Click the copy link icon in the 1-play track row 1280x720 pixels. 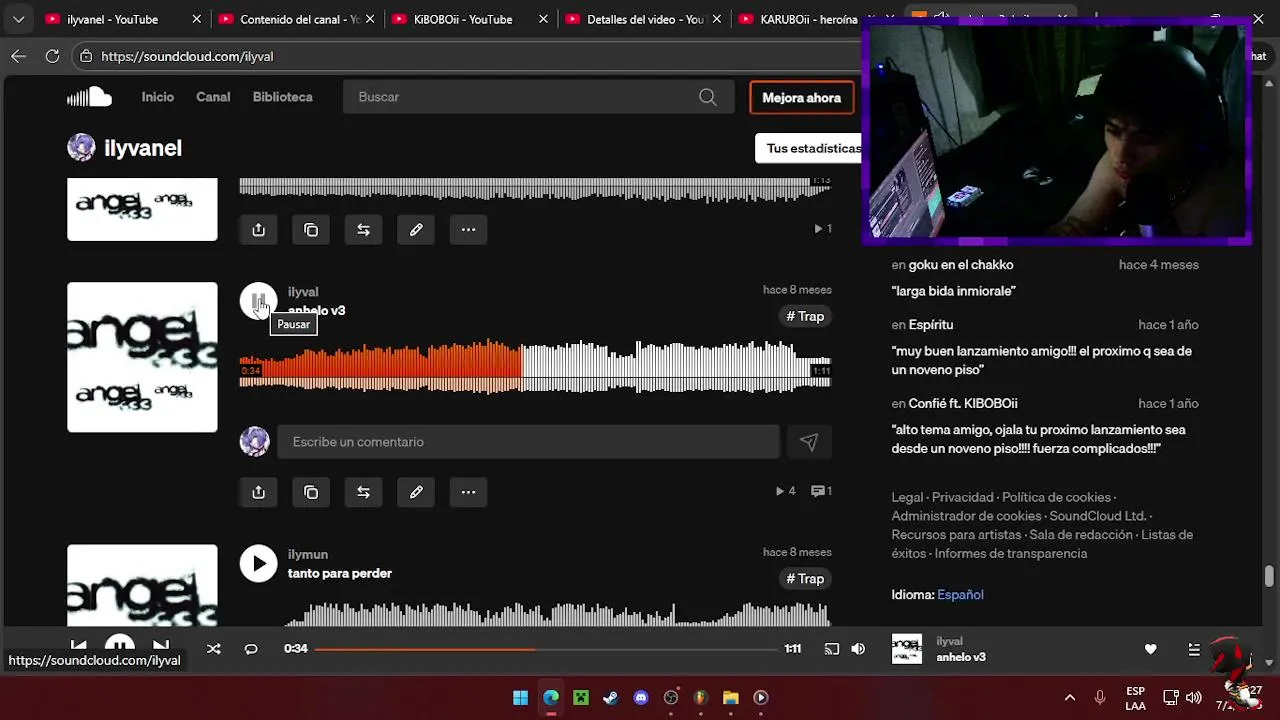(311, 230)
